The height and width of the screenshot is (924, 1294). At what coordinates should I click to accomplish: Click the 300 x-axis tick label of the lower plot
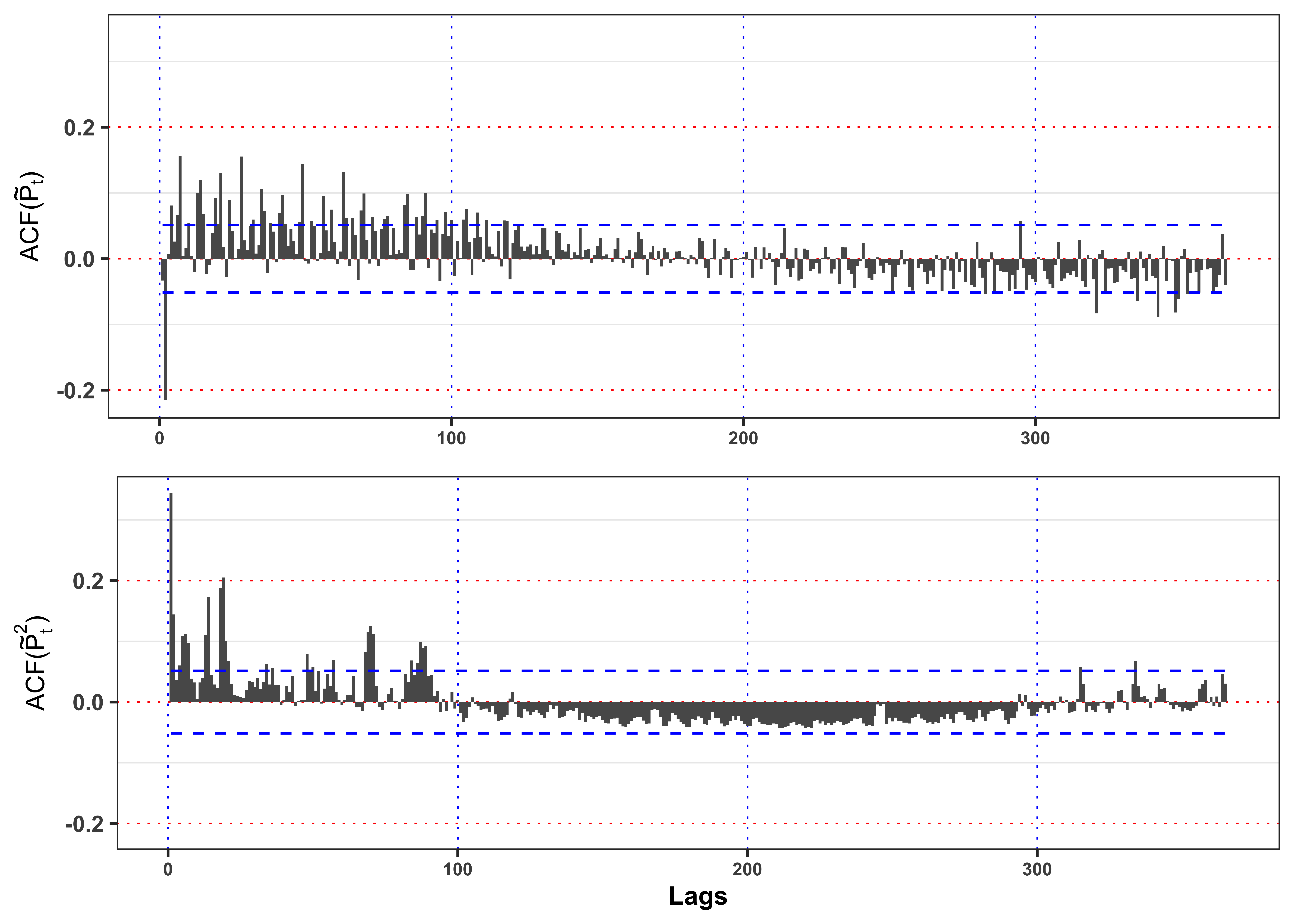click(x=1037, y=869)
